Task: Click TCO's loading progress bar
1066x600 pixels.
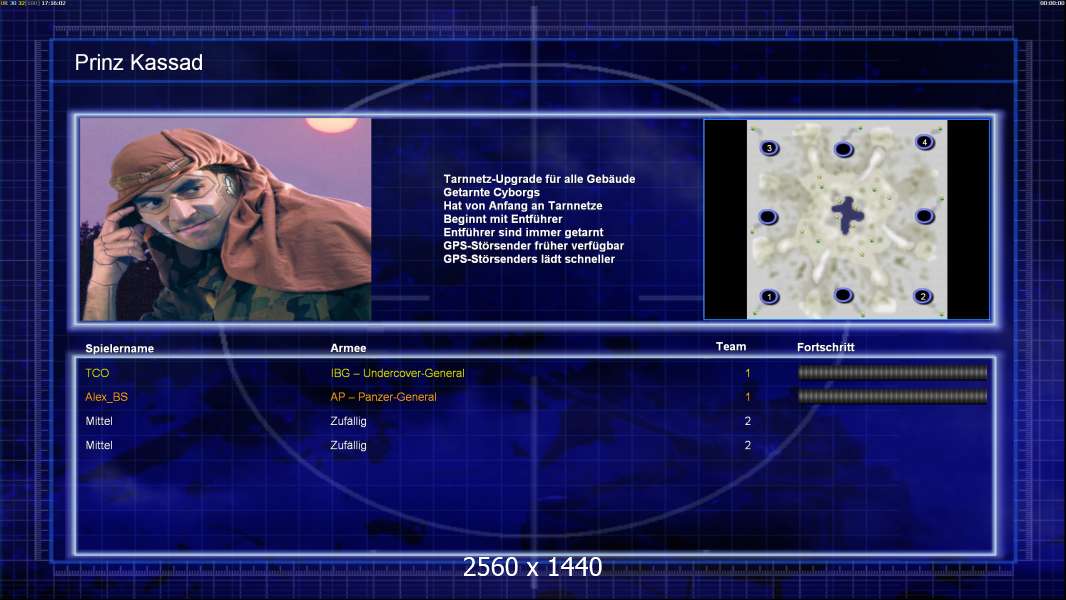Action: (x=892, y=372)
